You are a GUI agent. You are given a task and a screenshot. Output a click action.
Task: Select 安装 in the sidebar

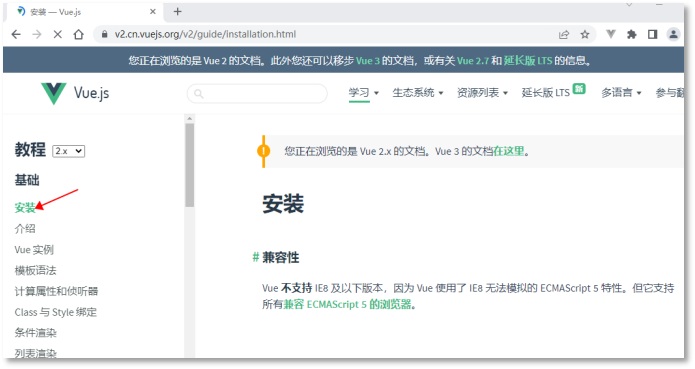coord(25,207)
